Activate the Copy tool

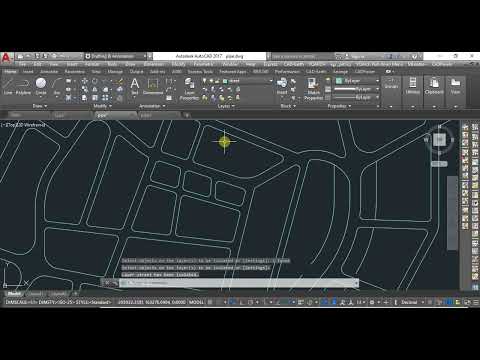[x=85, y=89]
